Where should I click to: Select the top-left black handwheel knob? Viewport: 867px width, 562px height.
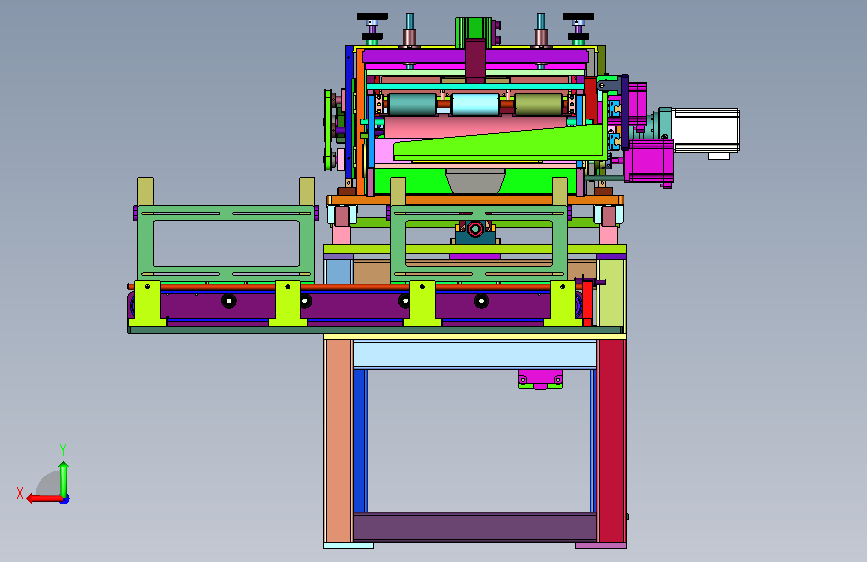click(372, 17)
